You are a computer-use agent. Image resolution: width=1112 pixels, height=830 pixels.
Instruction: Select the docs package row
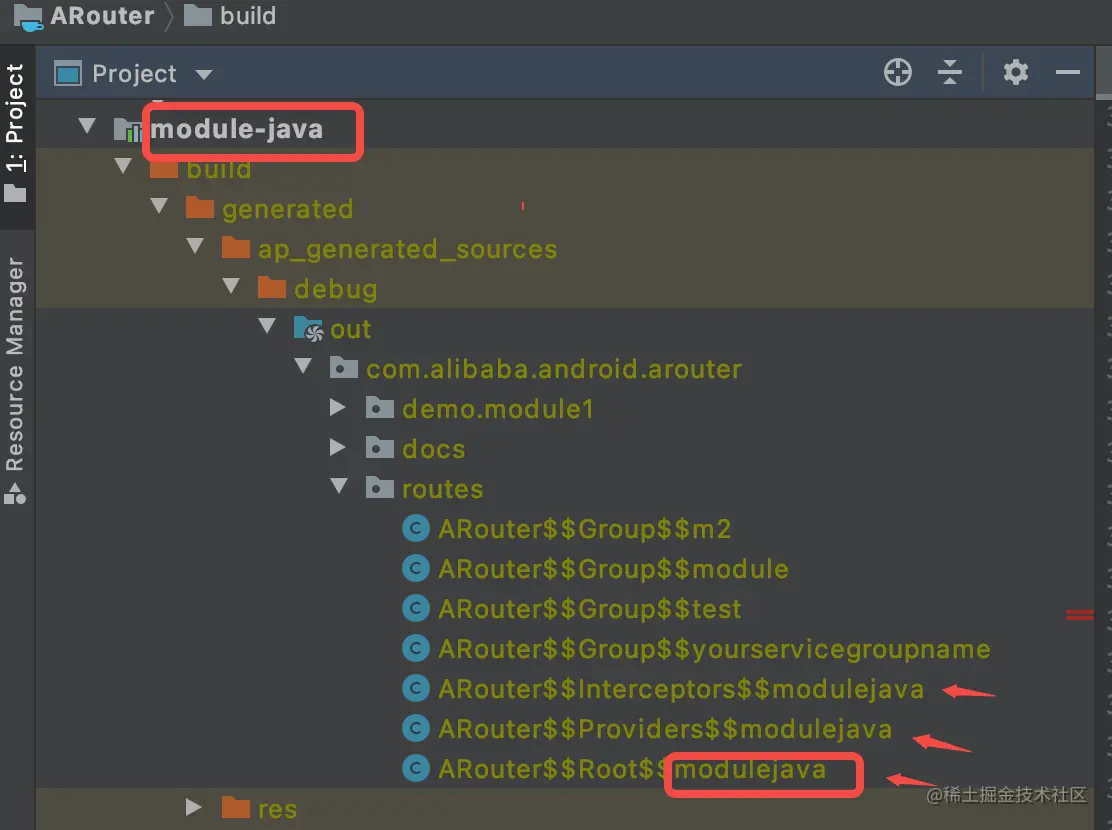point(565,448)
